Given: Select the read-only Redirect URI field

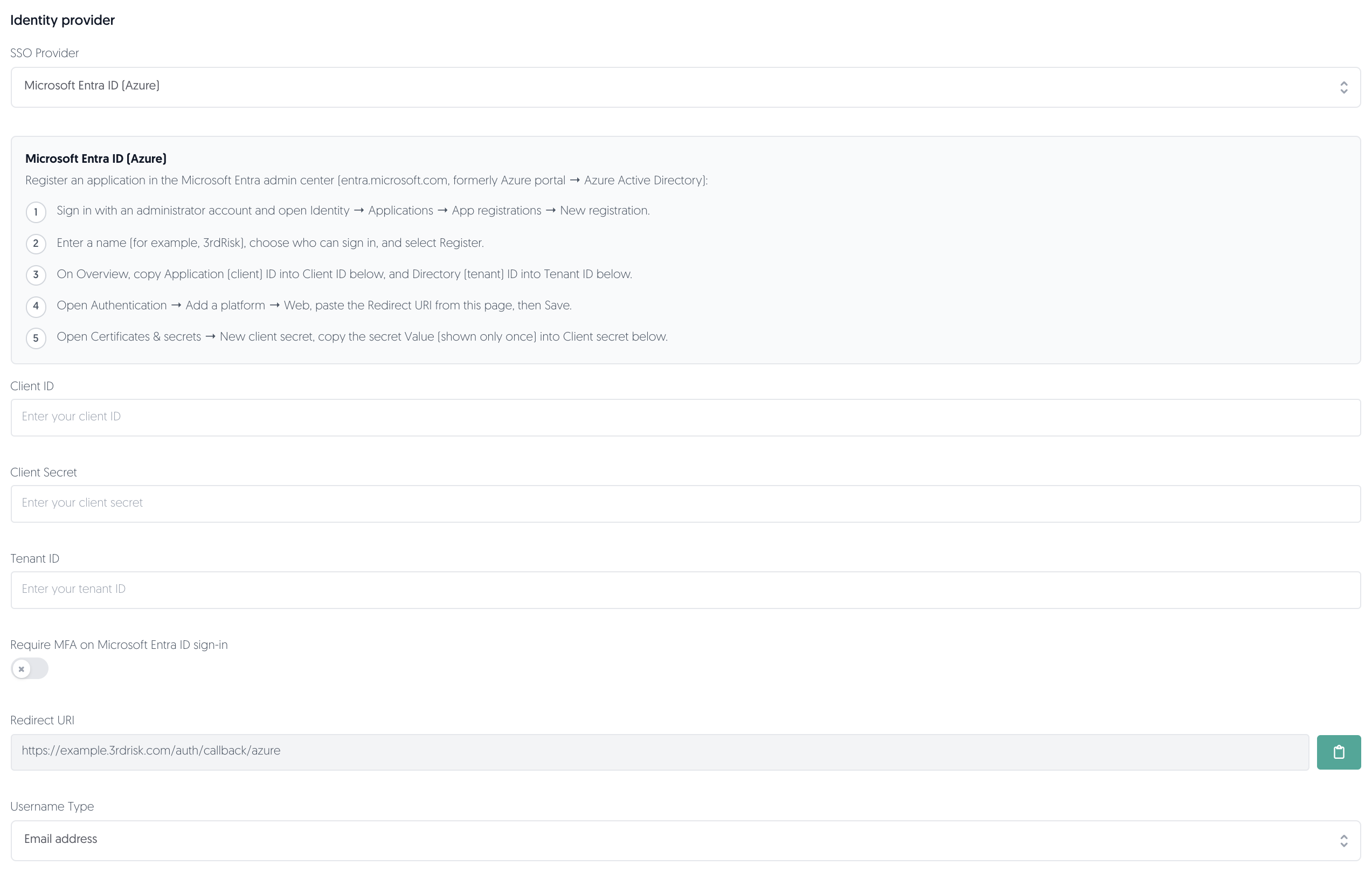Looking at the screenshot, I should (660, 752).
